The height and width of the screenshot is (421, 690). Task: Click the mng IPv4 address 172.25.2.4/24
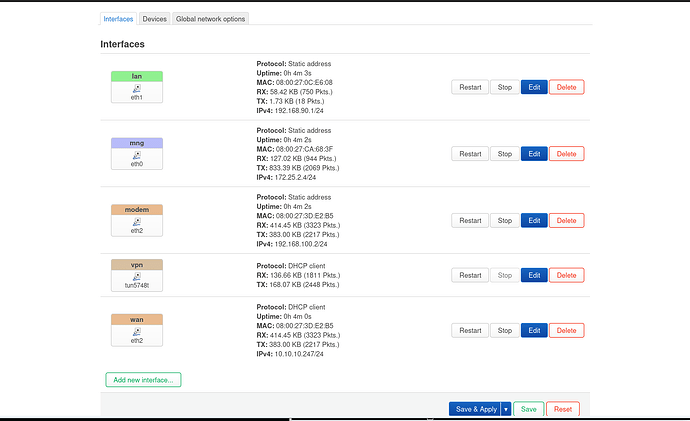295,178
